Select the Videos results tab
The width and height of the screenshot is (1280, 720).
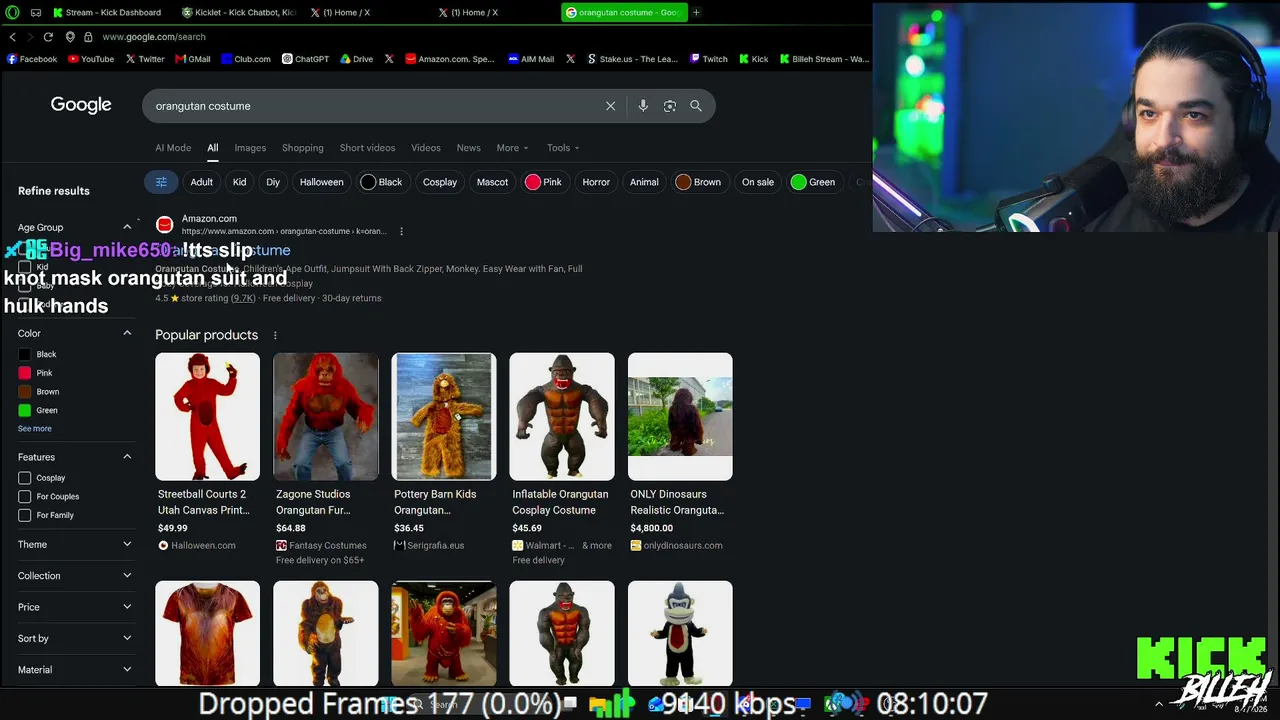[x=426, y=148]
